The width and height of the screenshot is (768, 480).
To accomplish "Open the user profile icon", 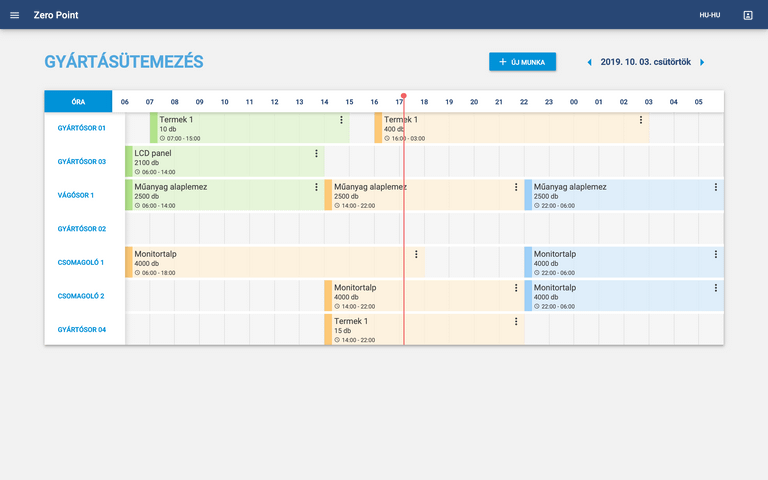I will click(747, 15).
